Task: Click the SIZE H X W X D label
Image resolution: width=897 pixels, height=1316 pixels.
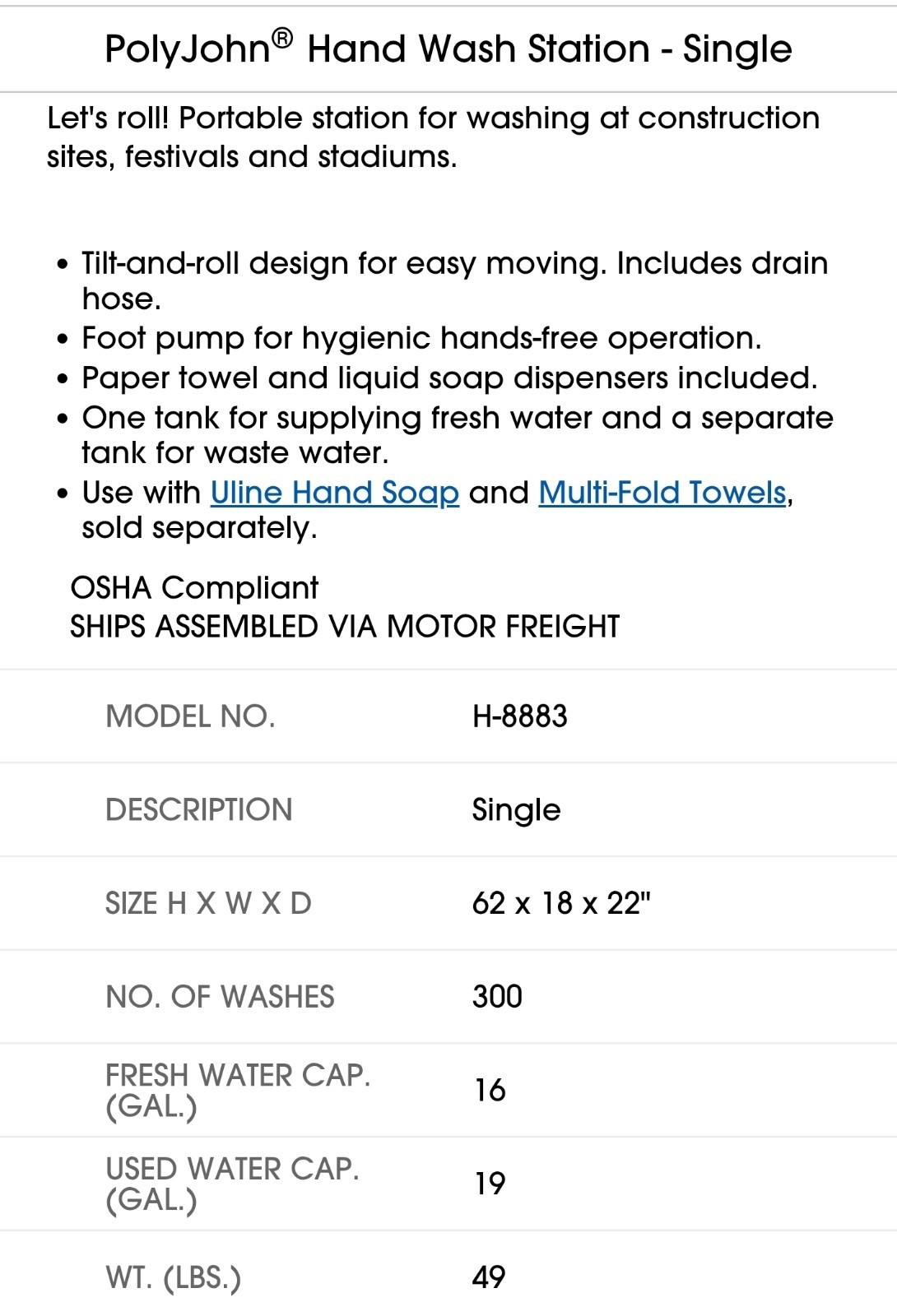Action: (x=208, y=903)
